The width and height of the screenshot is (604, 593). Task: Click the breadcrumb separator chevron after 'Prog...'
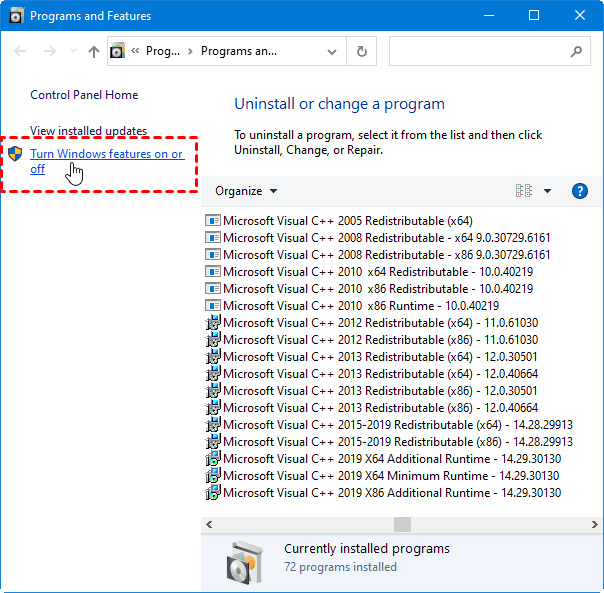point(190,52)
